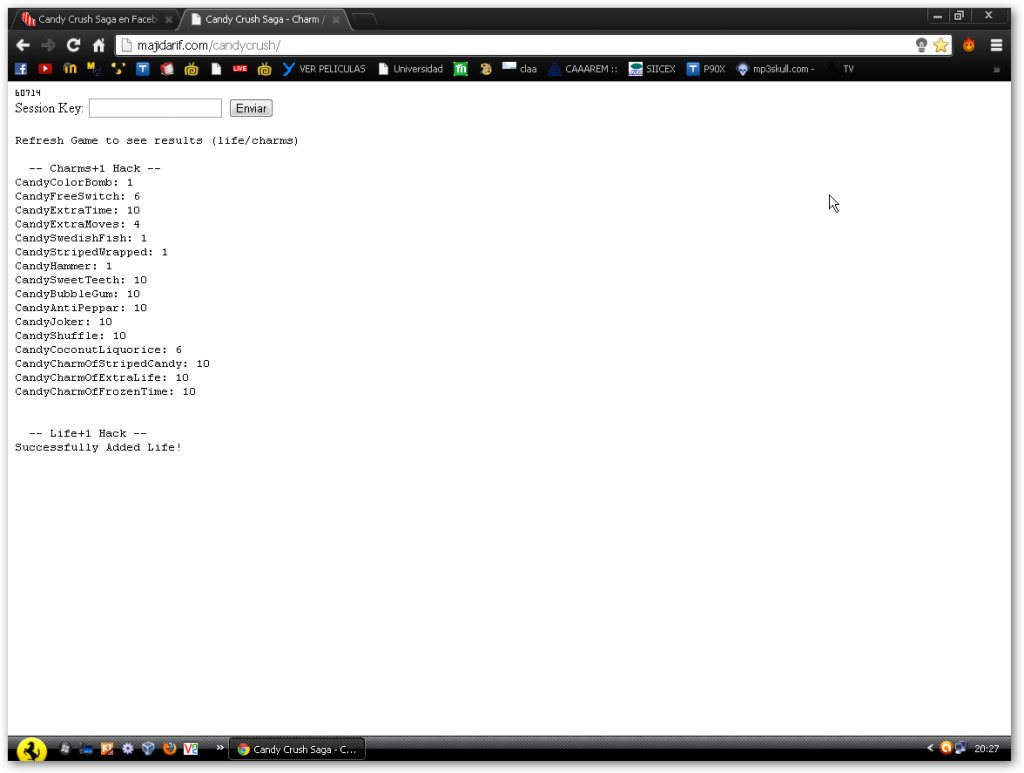The image size is (1024, 773).
Task: Click the taskbar clock showing 20:27
Action: click(986, 749)
